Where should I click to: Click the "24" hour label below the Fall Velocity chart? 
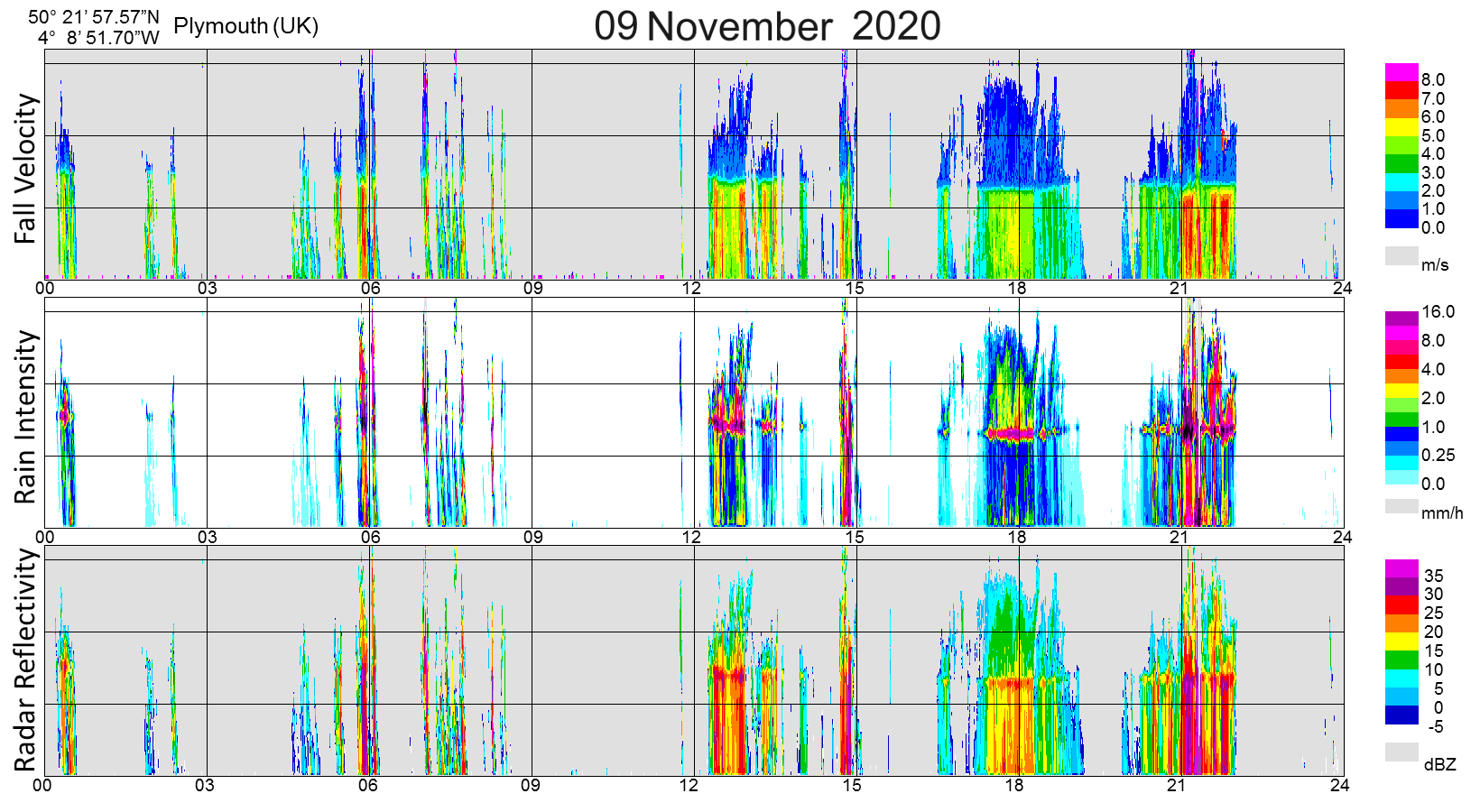point(1342,289)
